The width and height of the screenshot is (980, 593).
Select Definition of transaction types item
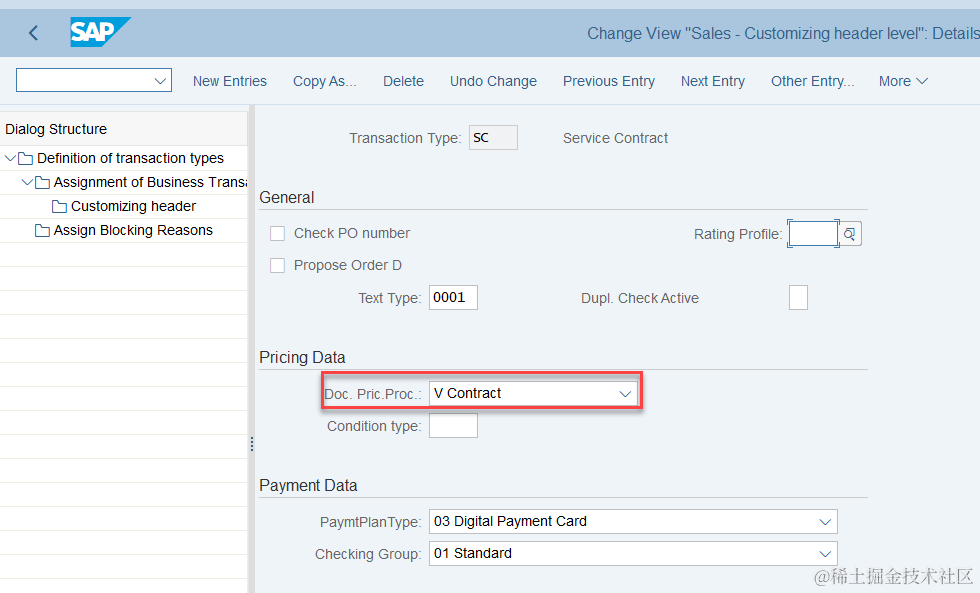pyautogui.click(x=130, y=158)
